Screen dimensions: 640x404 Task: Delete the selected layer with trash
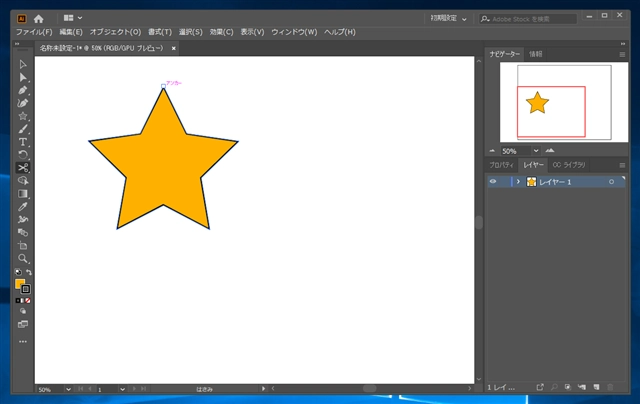coord(610,387)
